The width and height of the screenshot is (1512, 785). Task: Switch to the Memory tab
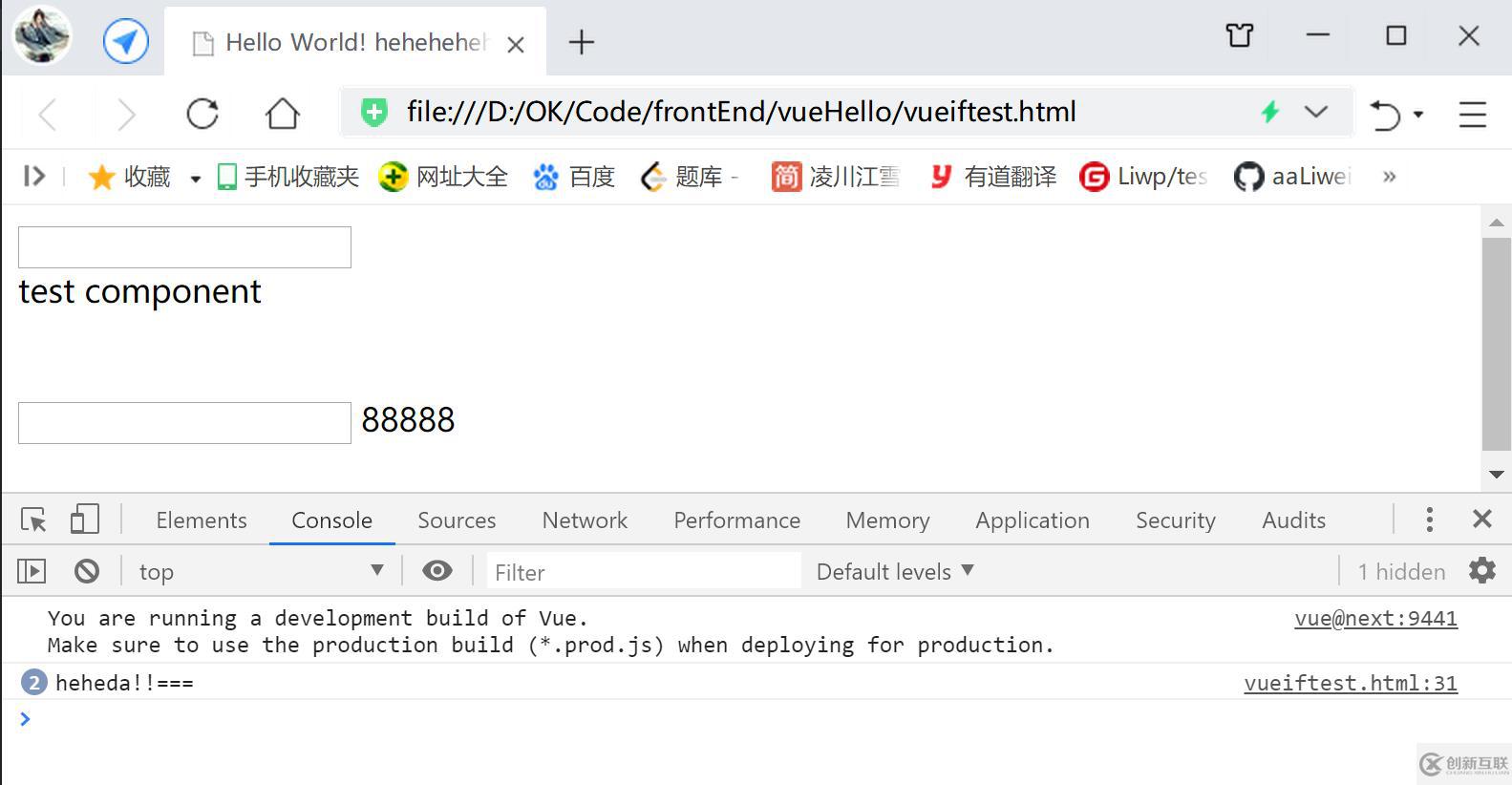point(887,520)
